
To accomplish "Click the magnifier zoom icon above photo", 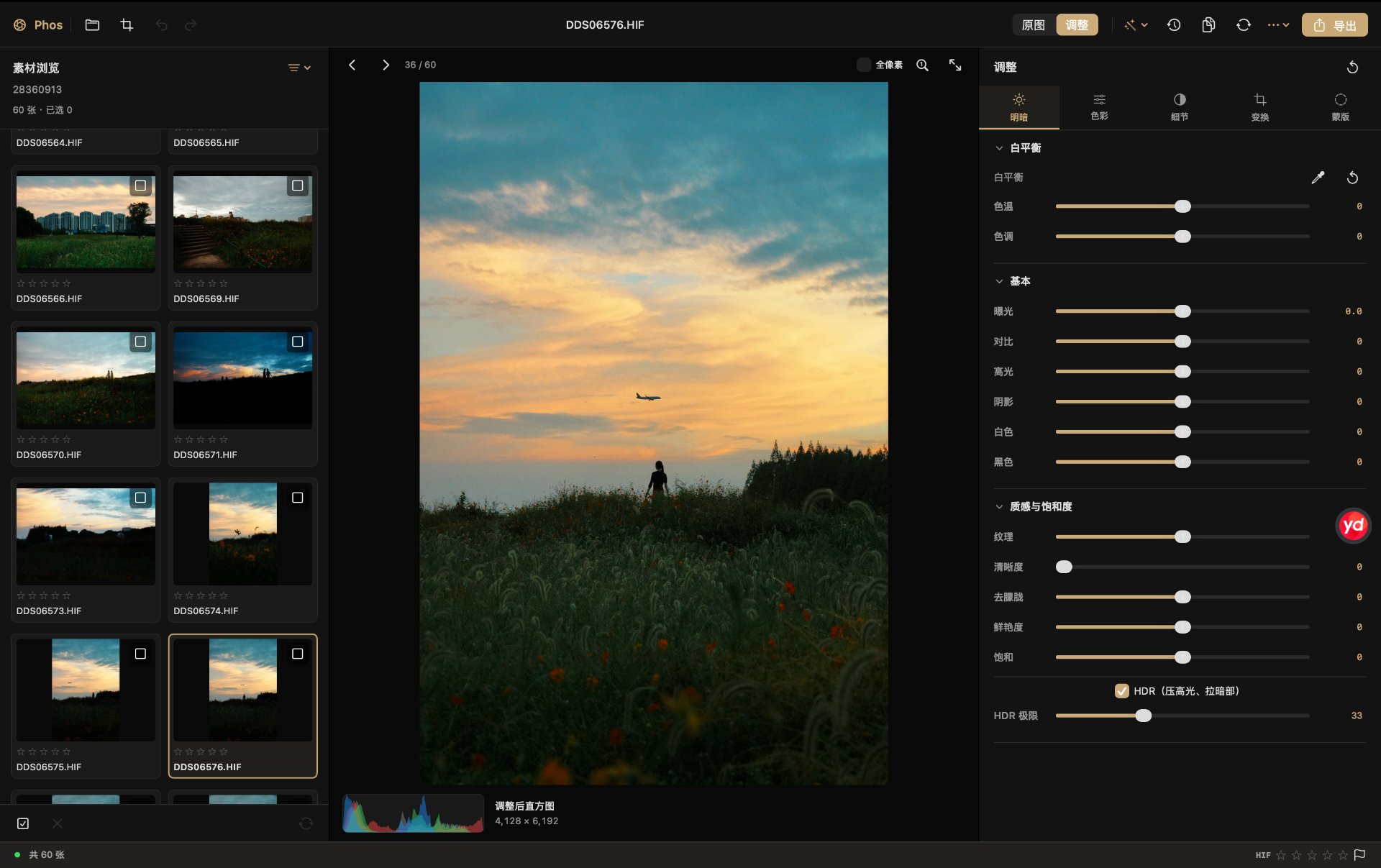I will [922, 65].
